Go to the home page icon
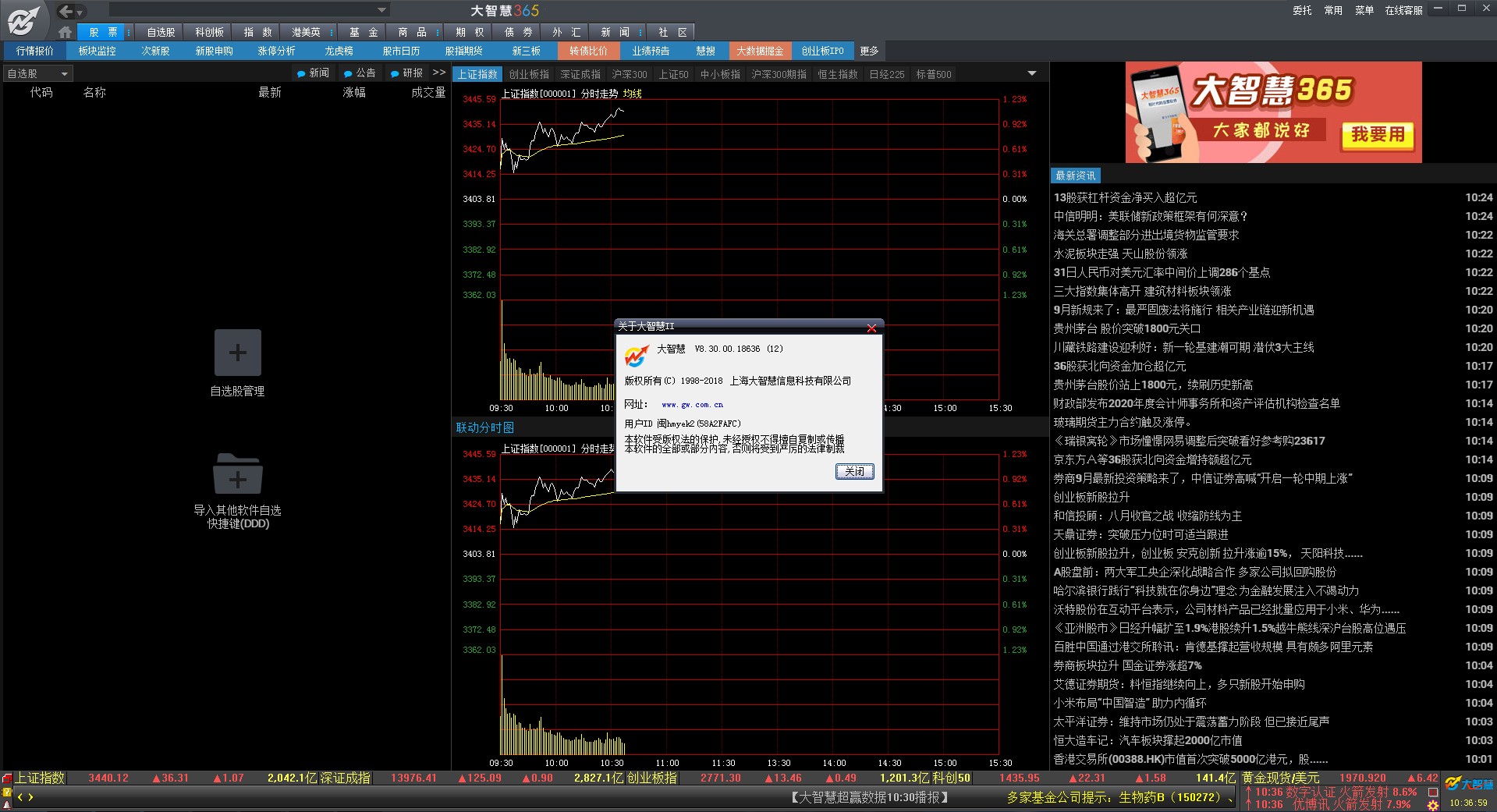1497x812 pixels. [65, 32]
